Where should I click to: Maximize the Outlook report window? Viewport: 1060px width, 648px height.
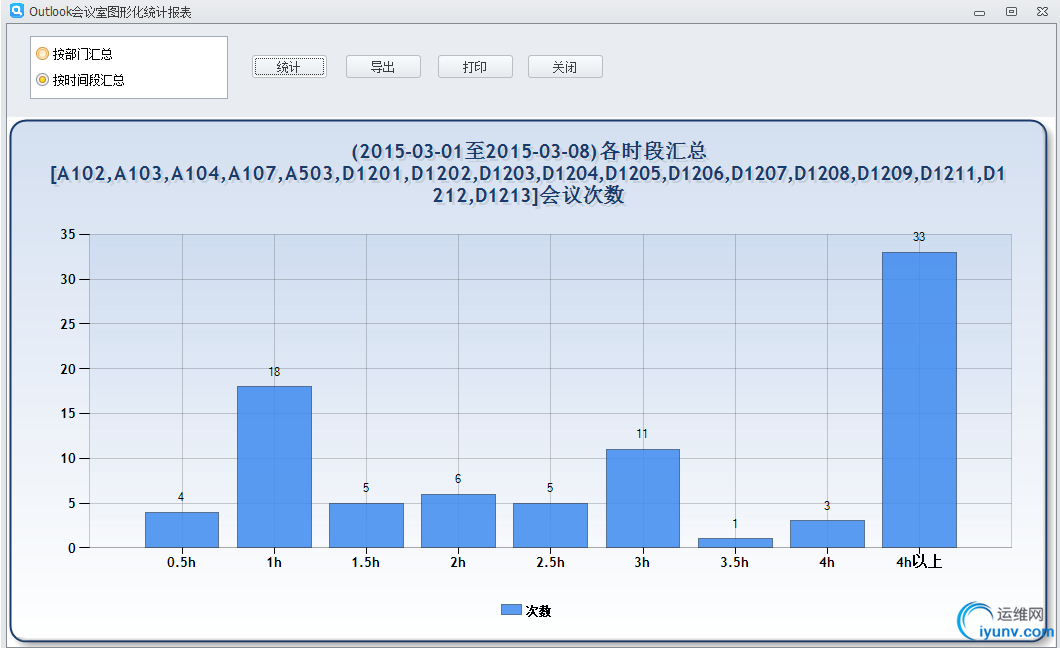(x=1011, y=11)
